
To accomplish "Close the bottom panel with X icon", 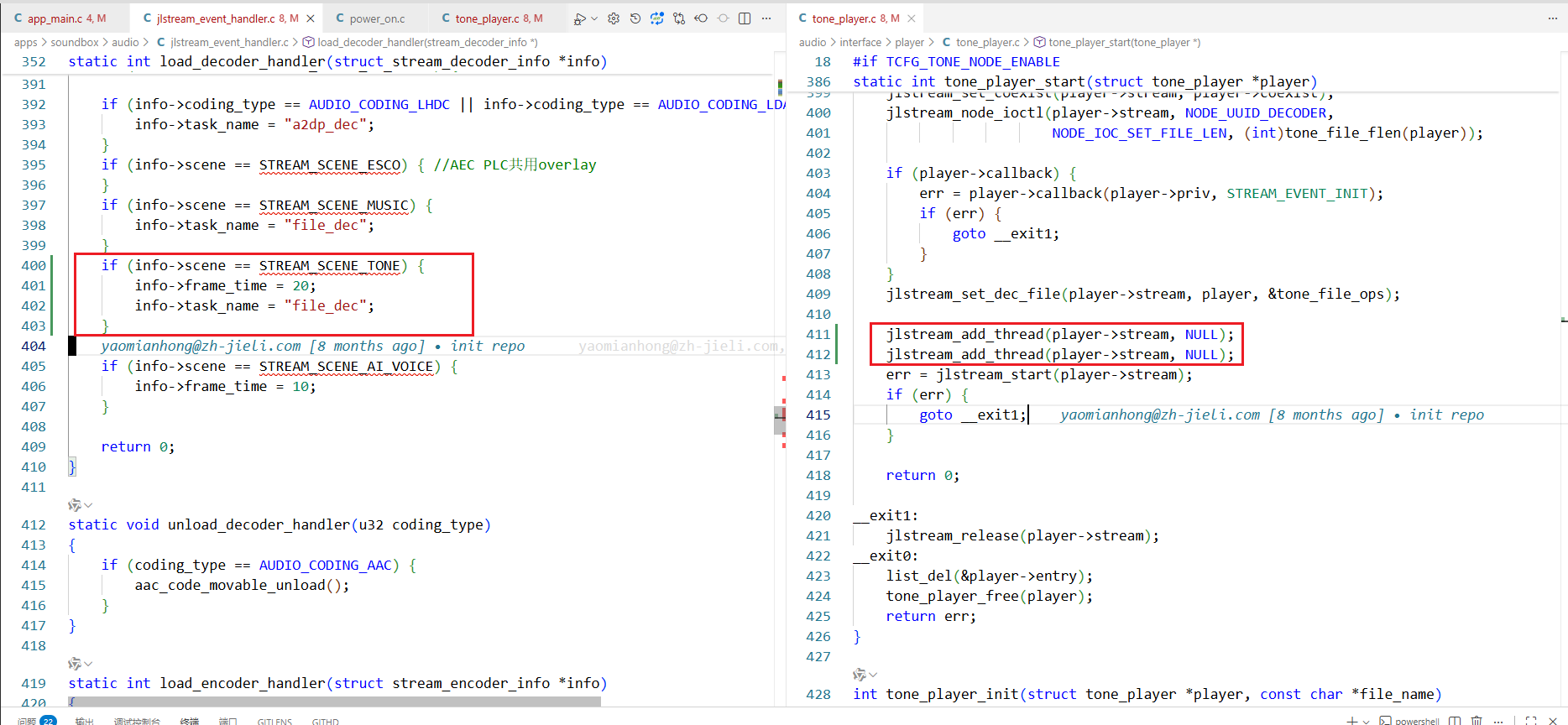I will pos(1553,720).
